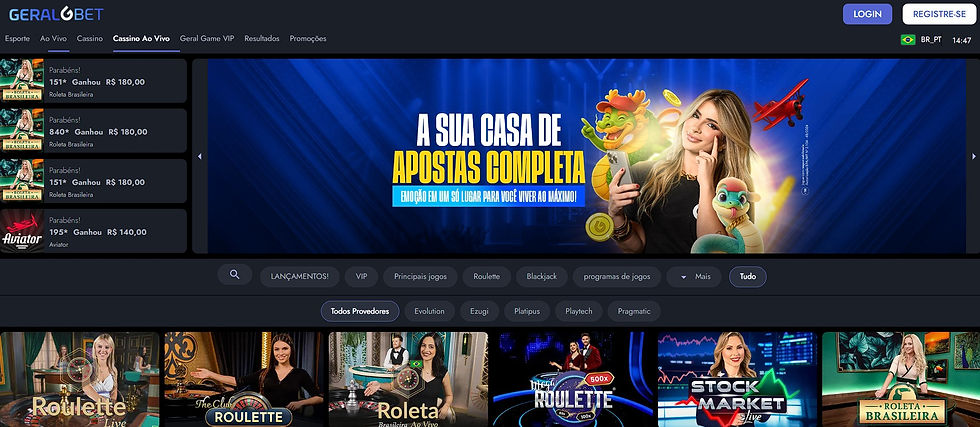The image size is (980, 427).
Task: Select the Tudo category filter
Action: [x=748, y=276]
